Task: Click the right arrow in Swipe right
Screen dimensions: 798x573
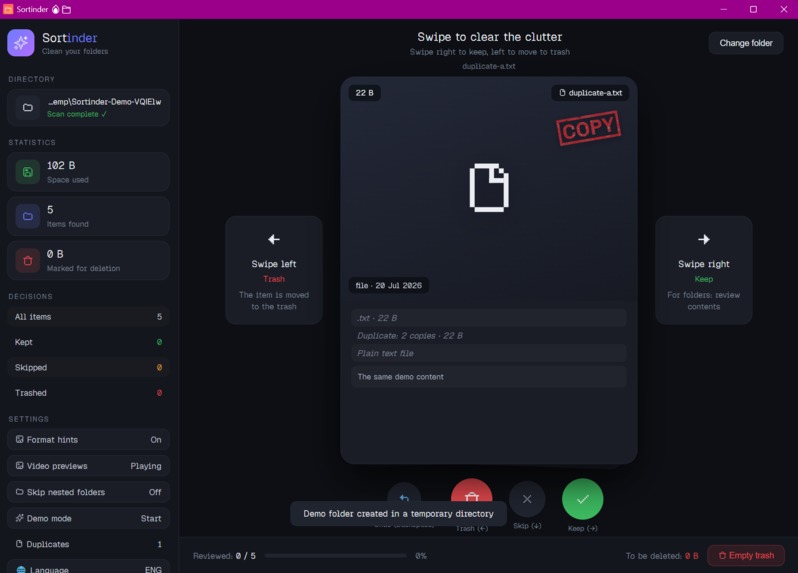Action: pyautogui.click(x=704, y=239)
